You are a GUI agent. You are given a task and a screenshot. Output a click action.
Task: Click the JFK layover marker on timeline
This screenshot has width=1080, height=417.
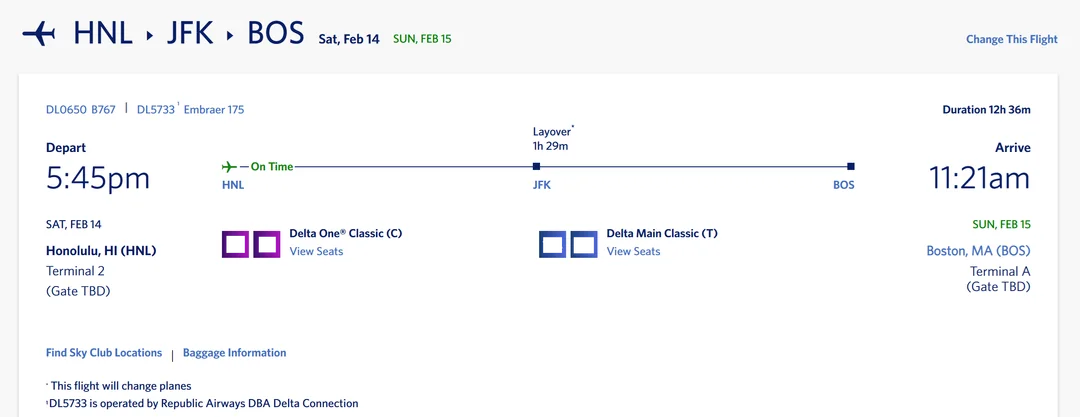[536, 167]
